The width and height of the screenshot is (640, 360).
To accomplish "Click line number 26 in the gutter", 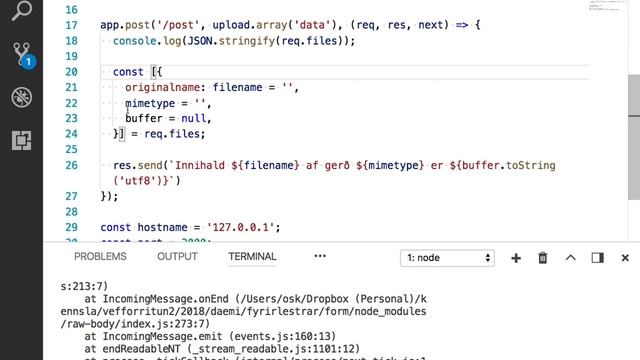I will tap(71, 165).
